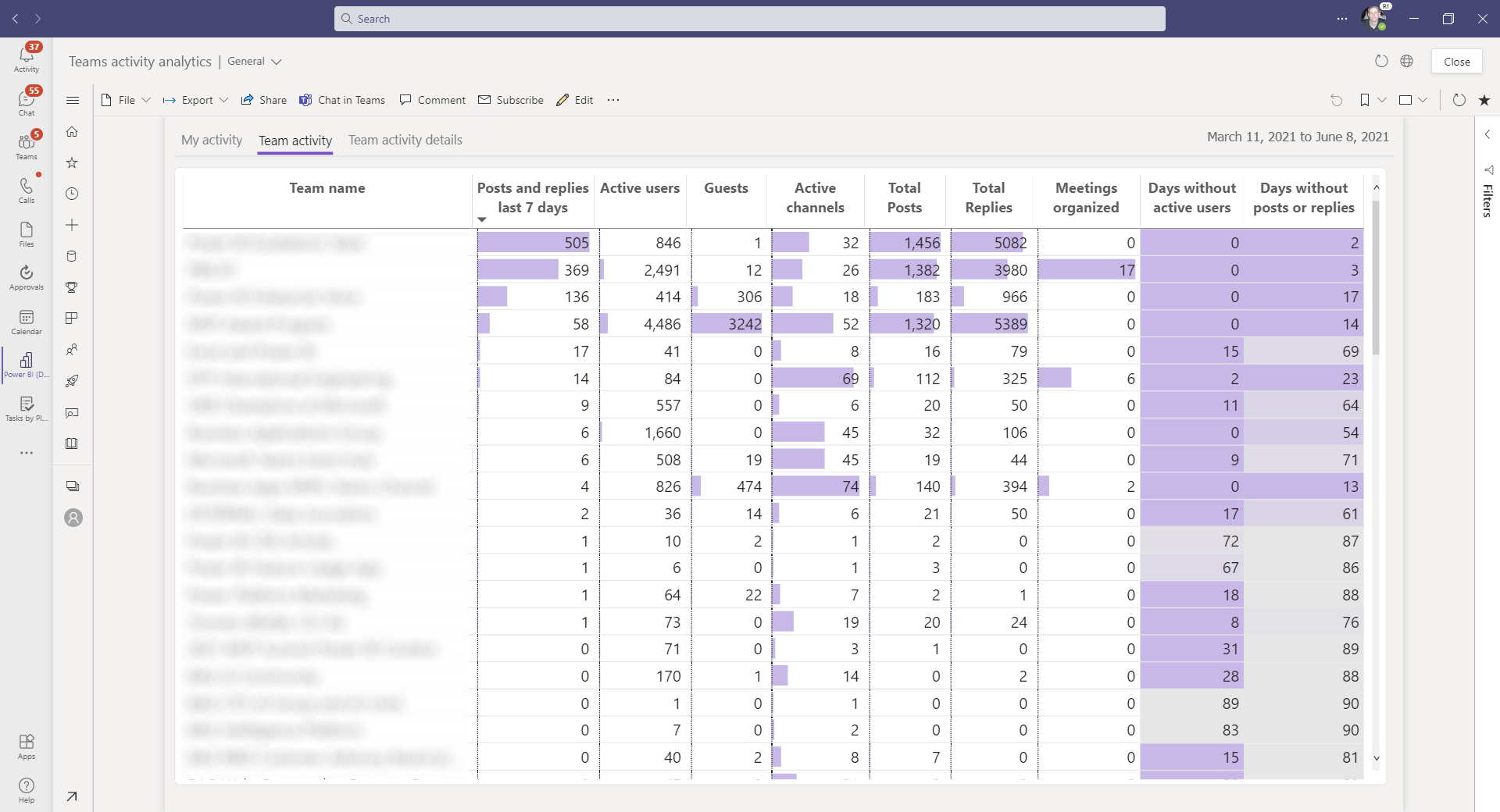Viewport: 1500px width, 812px height.
Task: Open the Activity feed in the sidebar
Action: click(26, 56)
